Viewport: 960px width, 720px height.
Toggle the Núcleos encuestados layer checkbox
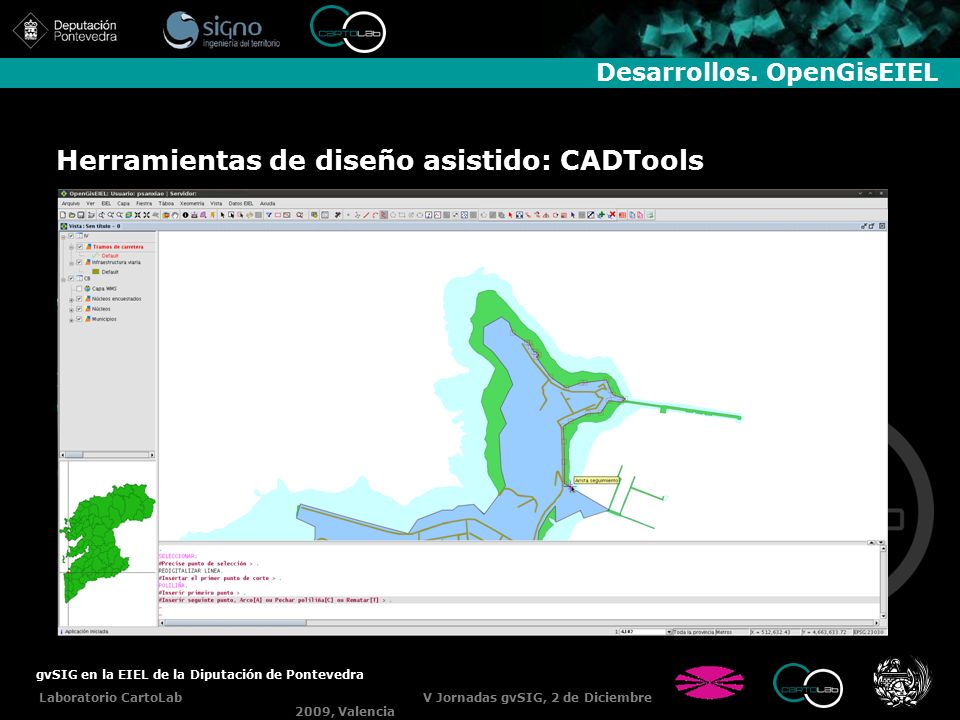[79, 299]
